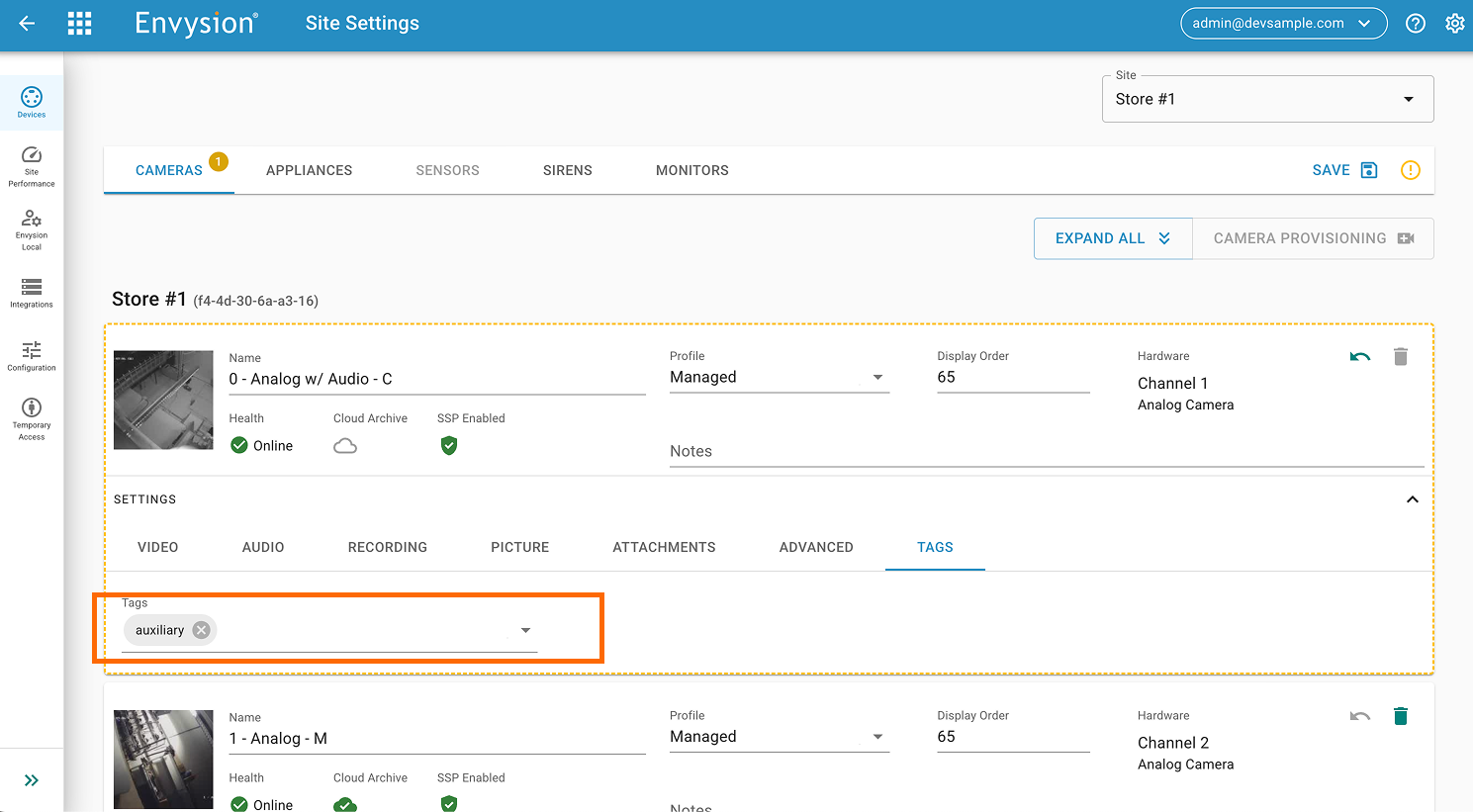Viewport: 1473px width, 812px height.
Task: Open Profile dropdown for Channel 1 camera
Action: coord(779,378)
